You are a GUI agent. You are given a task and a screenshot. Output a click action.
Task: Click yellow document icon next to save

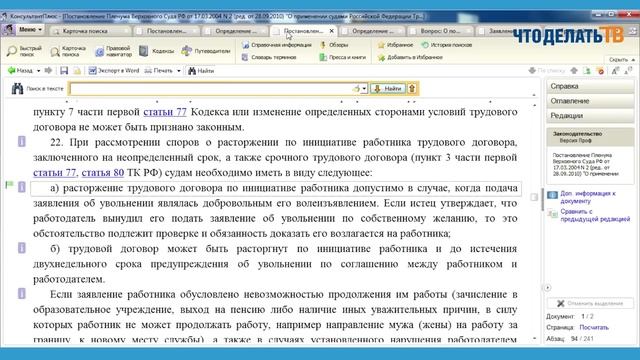(77, 71)
